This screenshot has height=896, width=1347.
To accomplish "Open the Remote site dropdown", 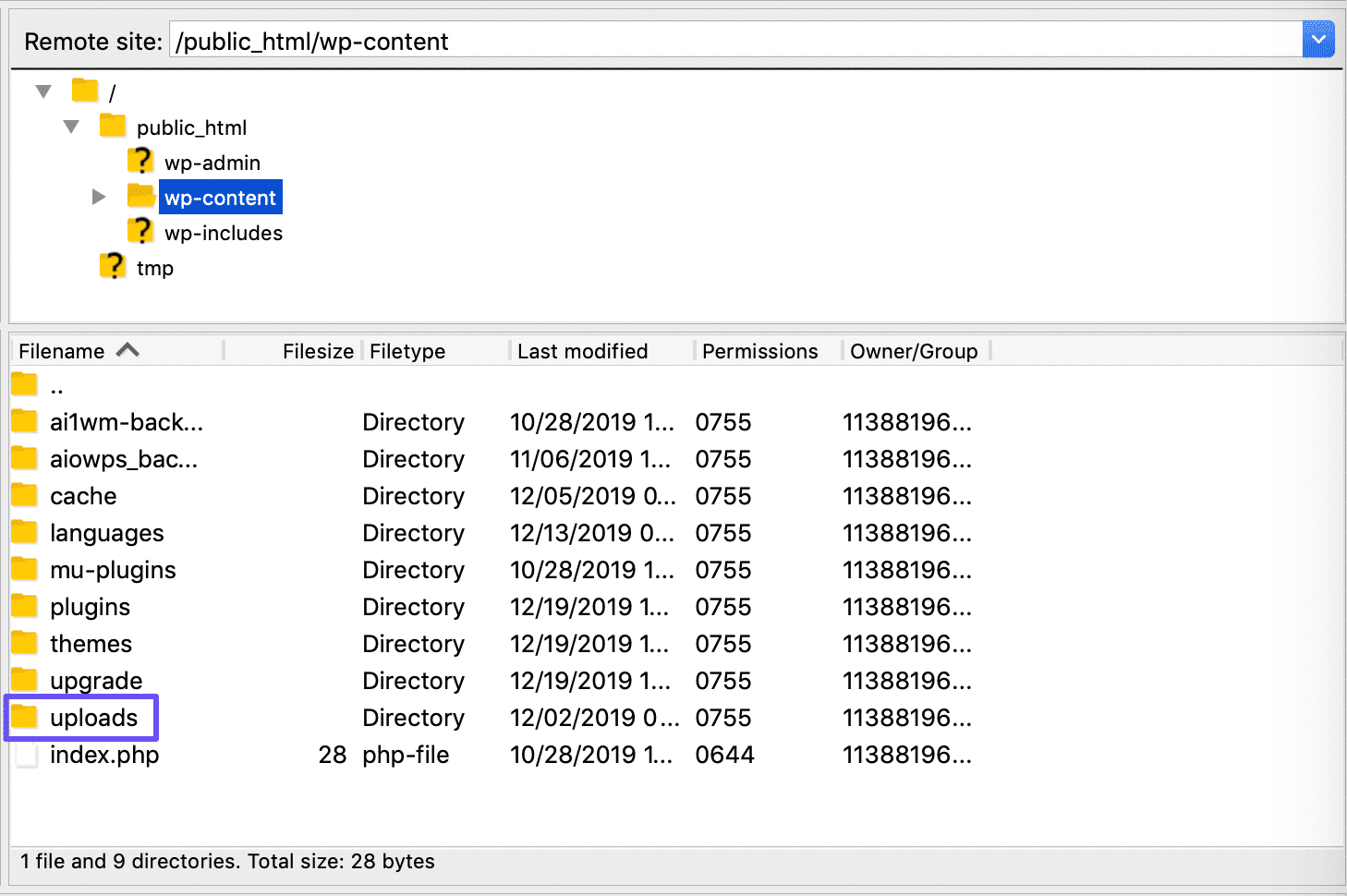I will [x=1318, y=39].
